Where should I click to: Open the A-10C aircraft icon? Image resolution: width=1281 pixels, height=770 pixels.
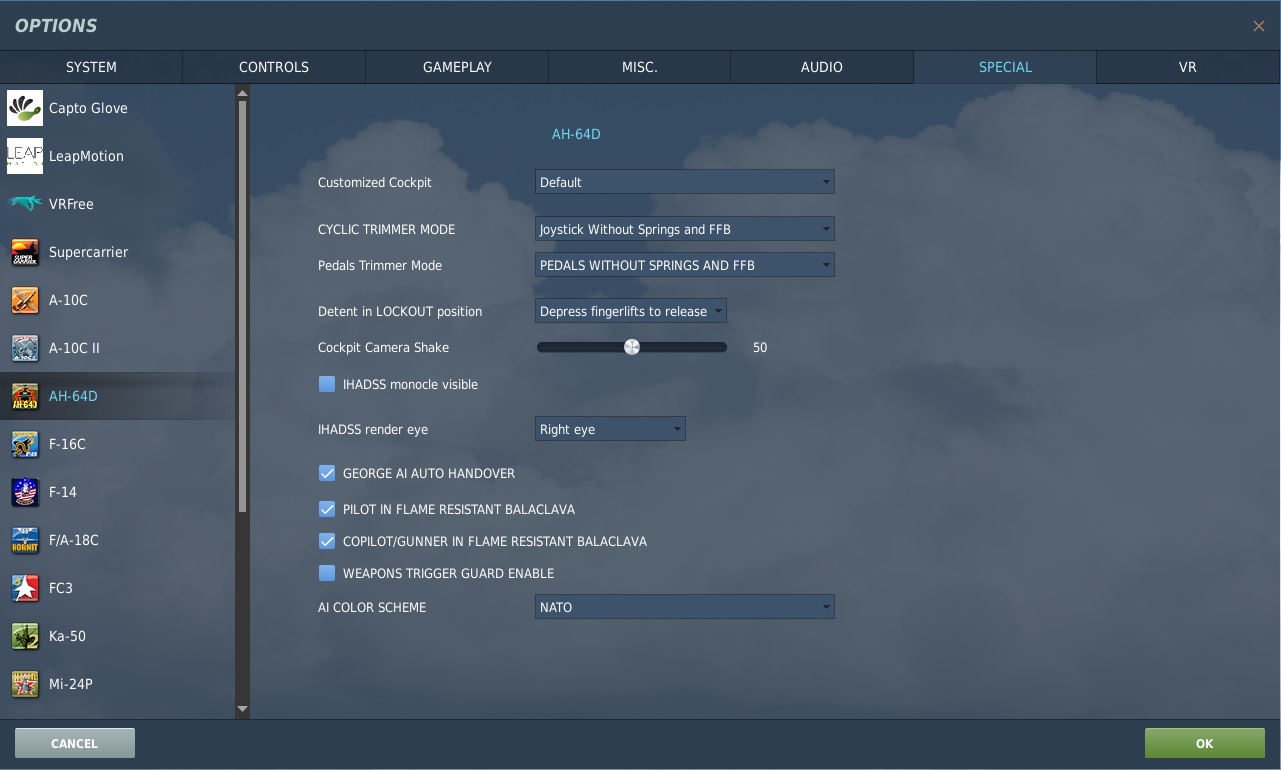coord(25,300)
